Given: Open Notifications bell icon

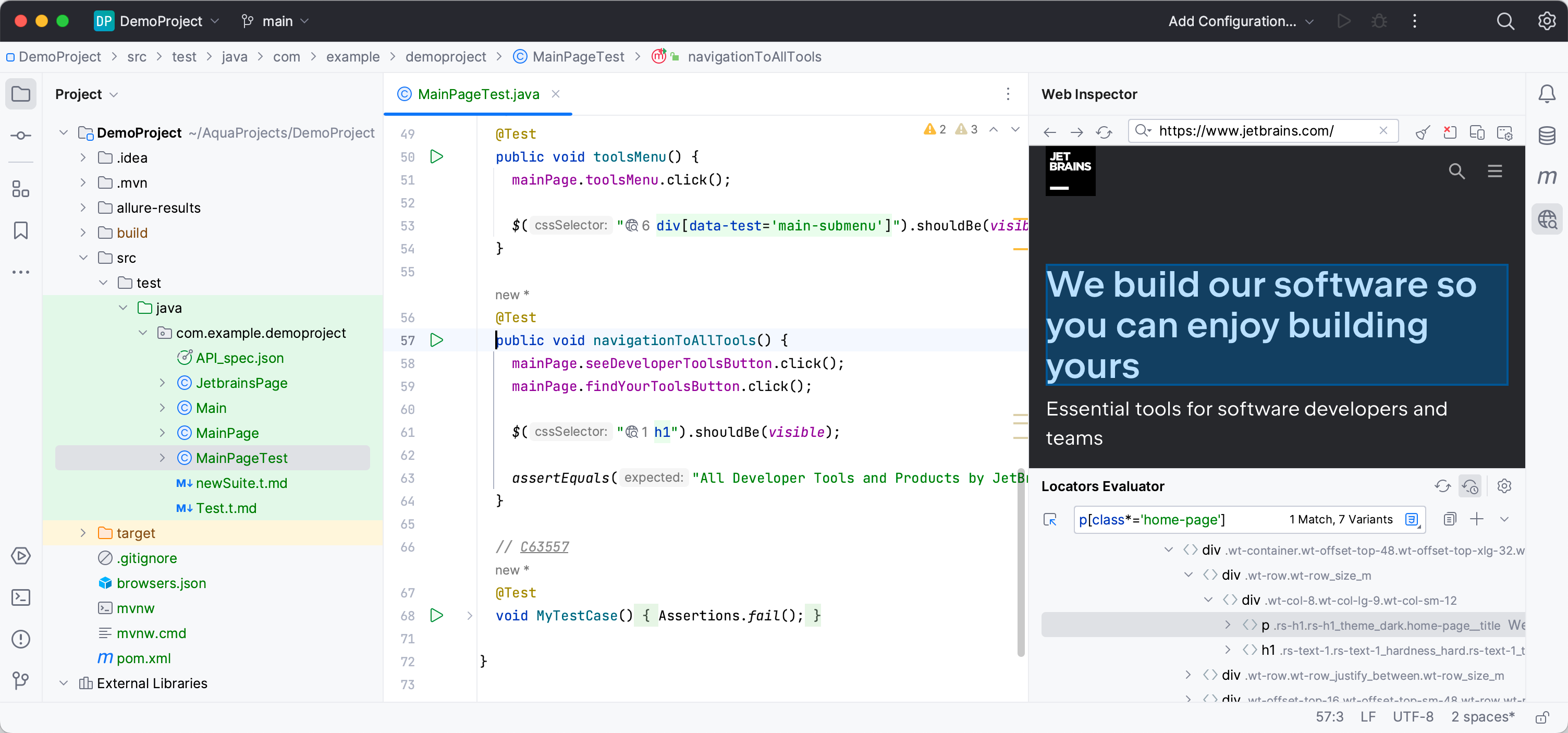Looking at the screenshot, I should 1546,94.
